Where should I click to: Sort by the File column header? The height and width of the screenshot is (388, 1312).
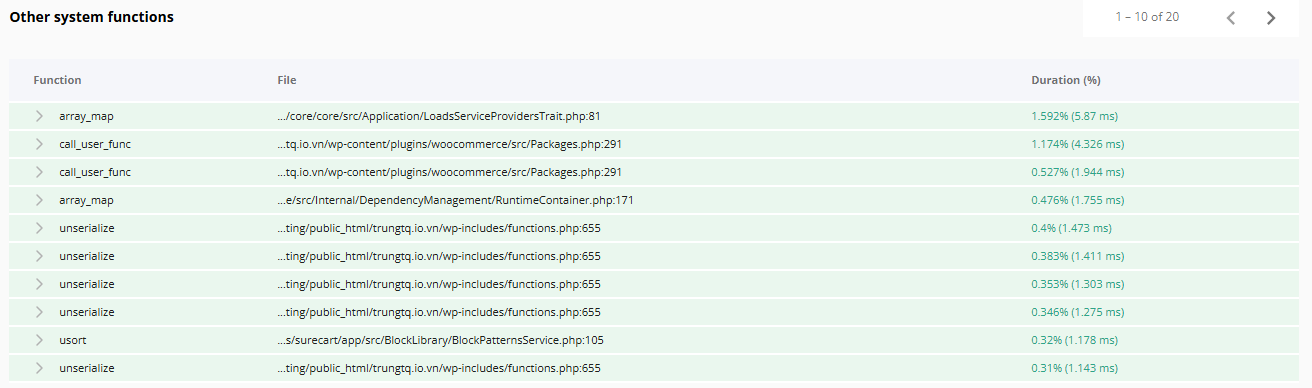click(287, 80)
